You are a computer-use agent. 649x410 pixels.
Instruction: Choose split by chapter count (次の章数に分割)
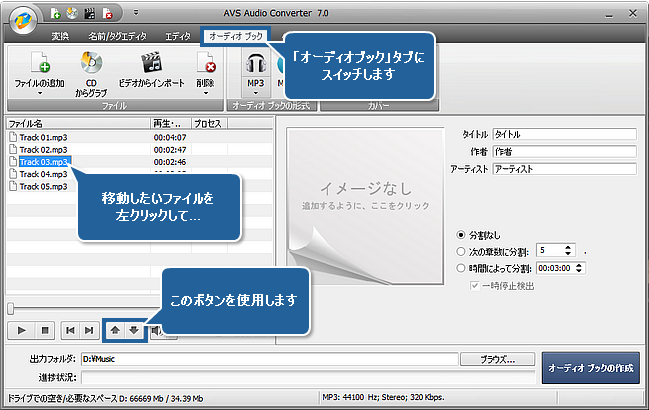tap(460, 251)
